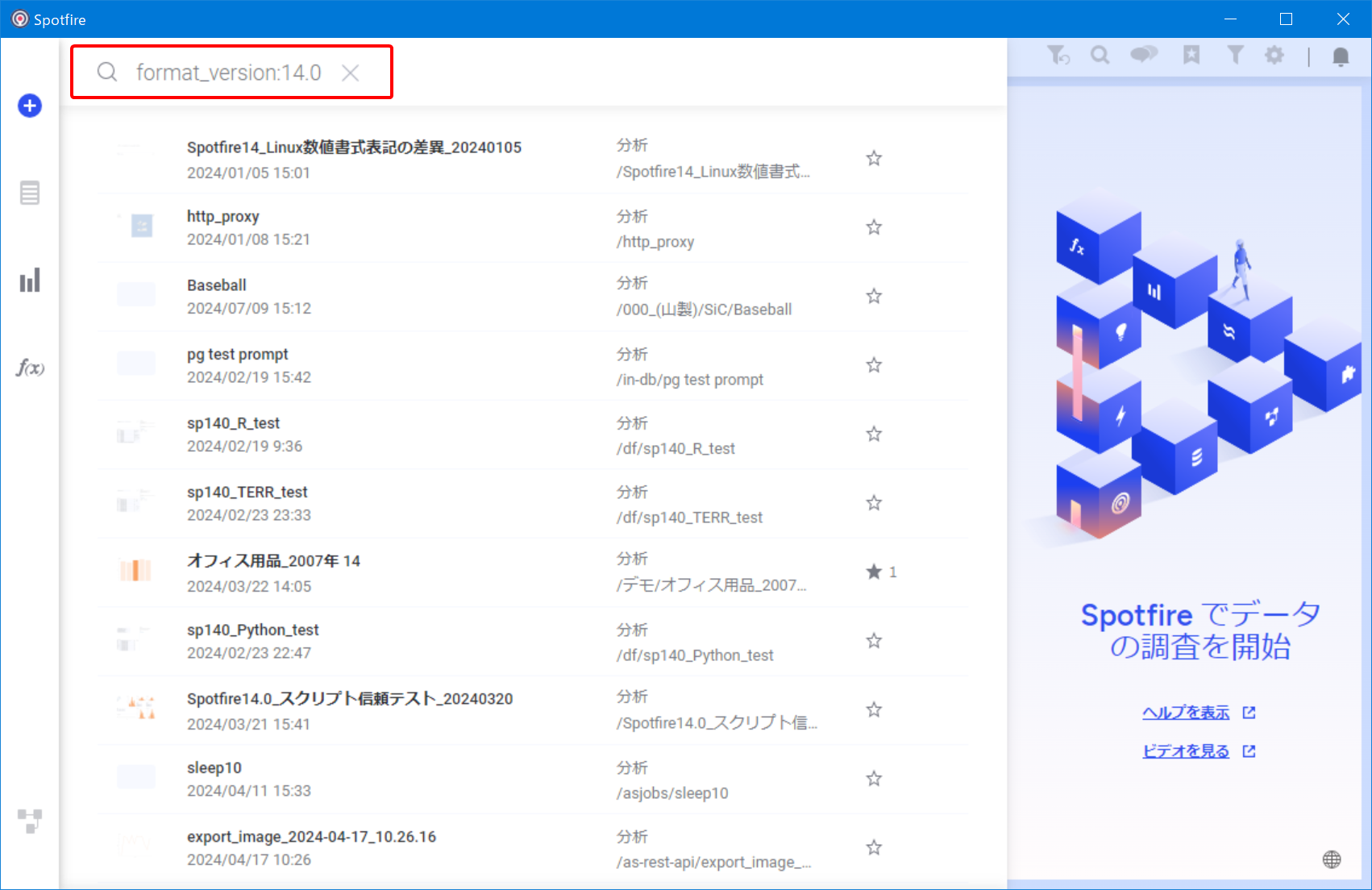Click the sp140_R_test thumbnail
Screen dimensions: 1372x890
coord(136,433)
